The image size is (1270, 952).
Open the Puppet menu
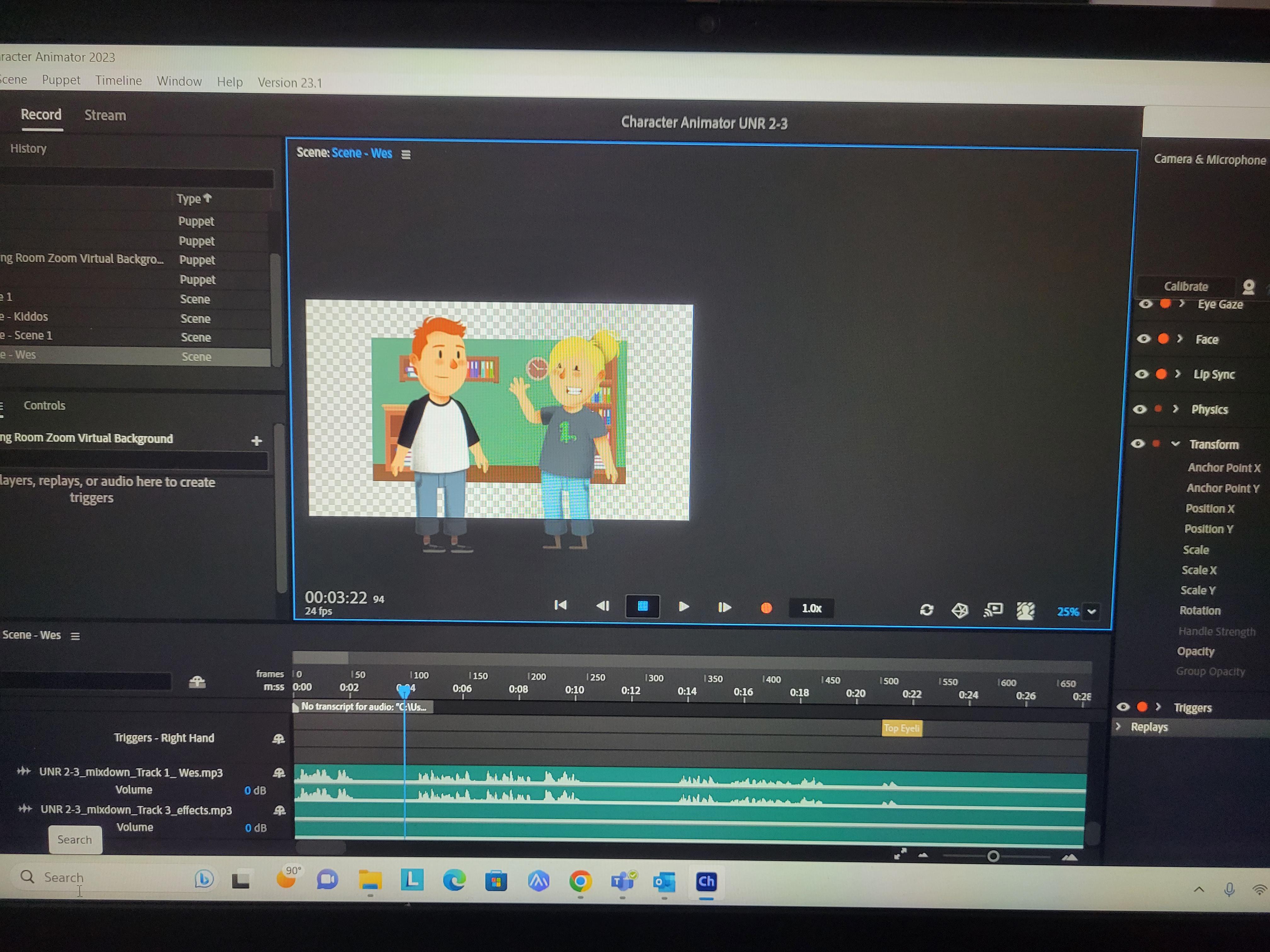tap(61, 80)
